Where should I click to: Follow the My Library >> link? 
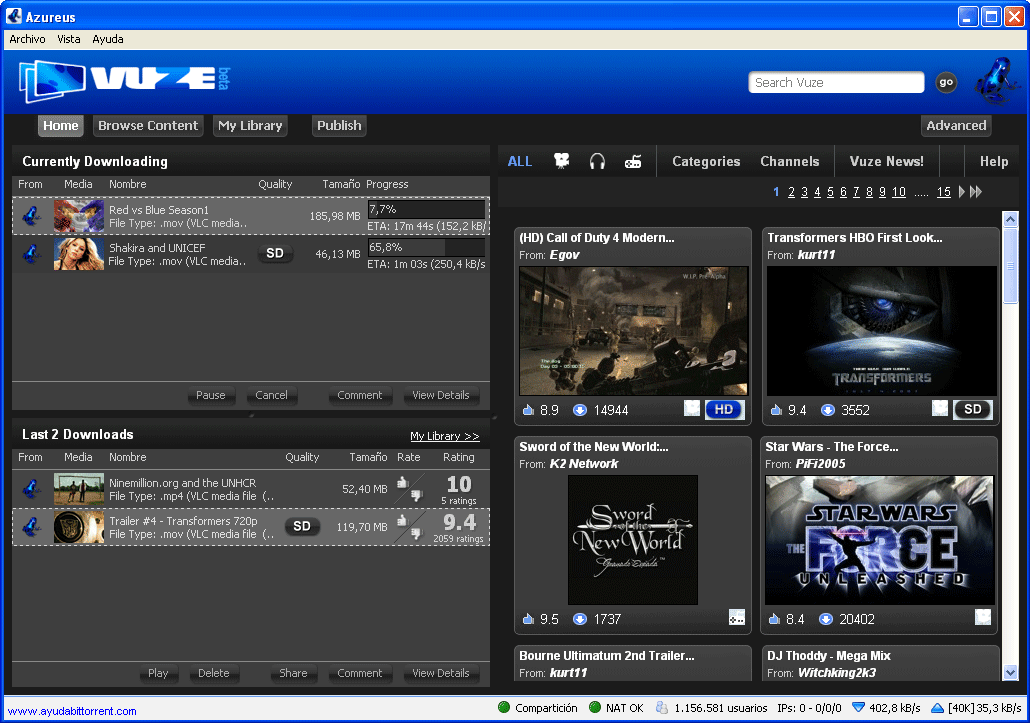[445, 436]
